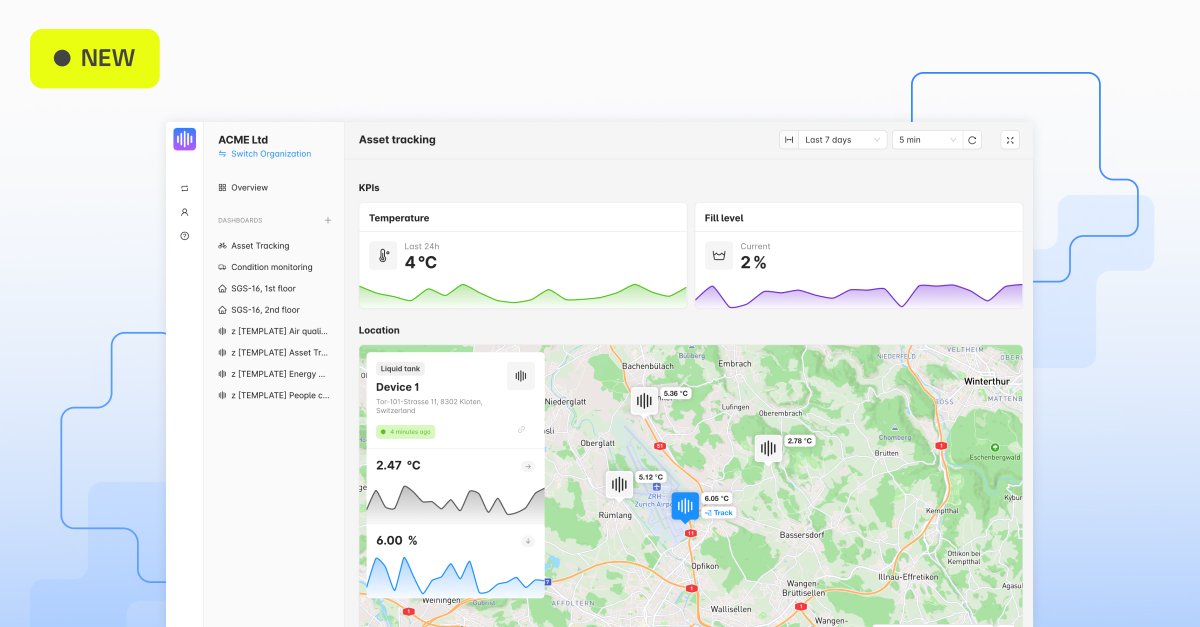Click the link icon in Device 1 card

click(522, 430)
